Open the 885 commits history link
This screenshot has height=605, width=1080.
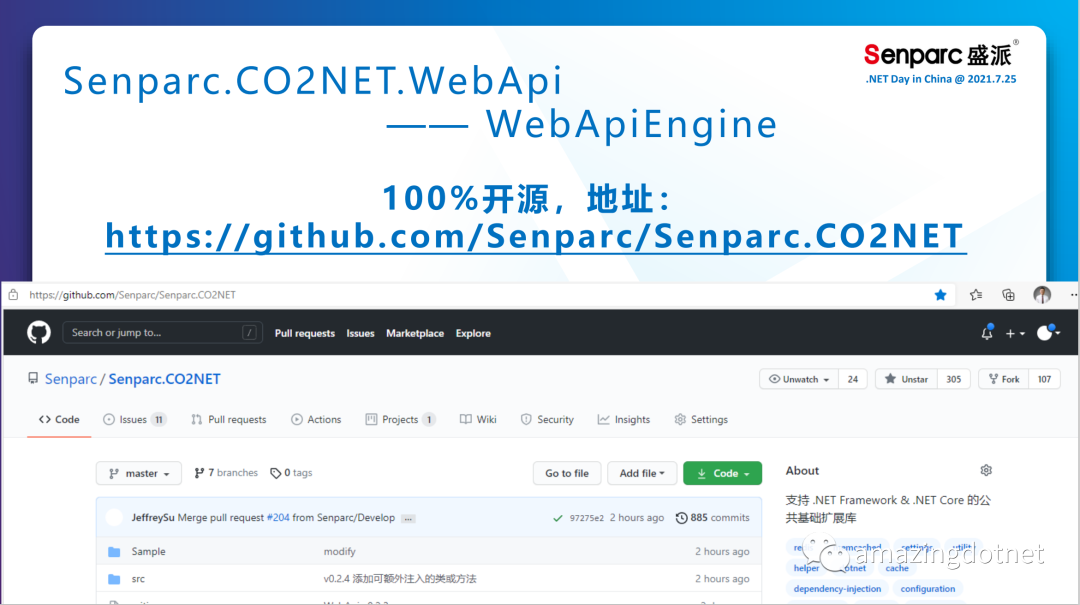[x=712, y=517]
